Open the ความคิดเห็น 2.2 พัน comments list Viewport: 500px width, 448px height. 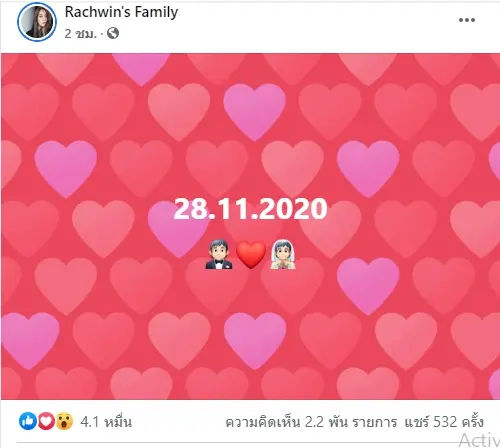311,422
